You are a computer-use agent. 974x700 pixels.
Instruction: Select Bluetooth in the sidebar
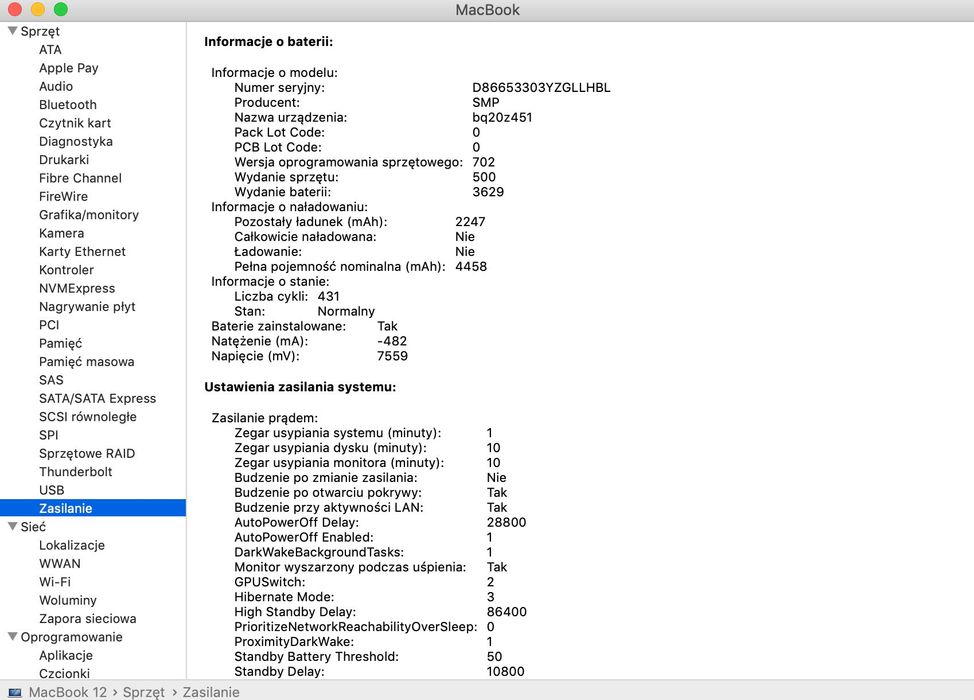[68, 104]
